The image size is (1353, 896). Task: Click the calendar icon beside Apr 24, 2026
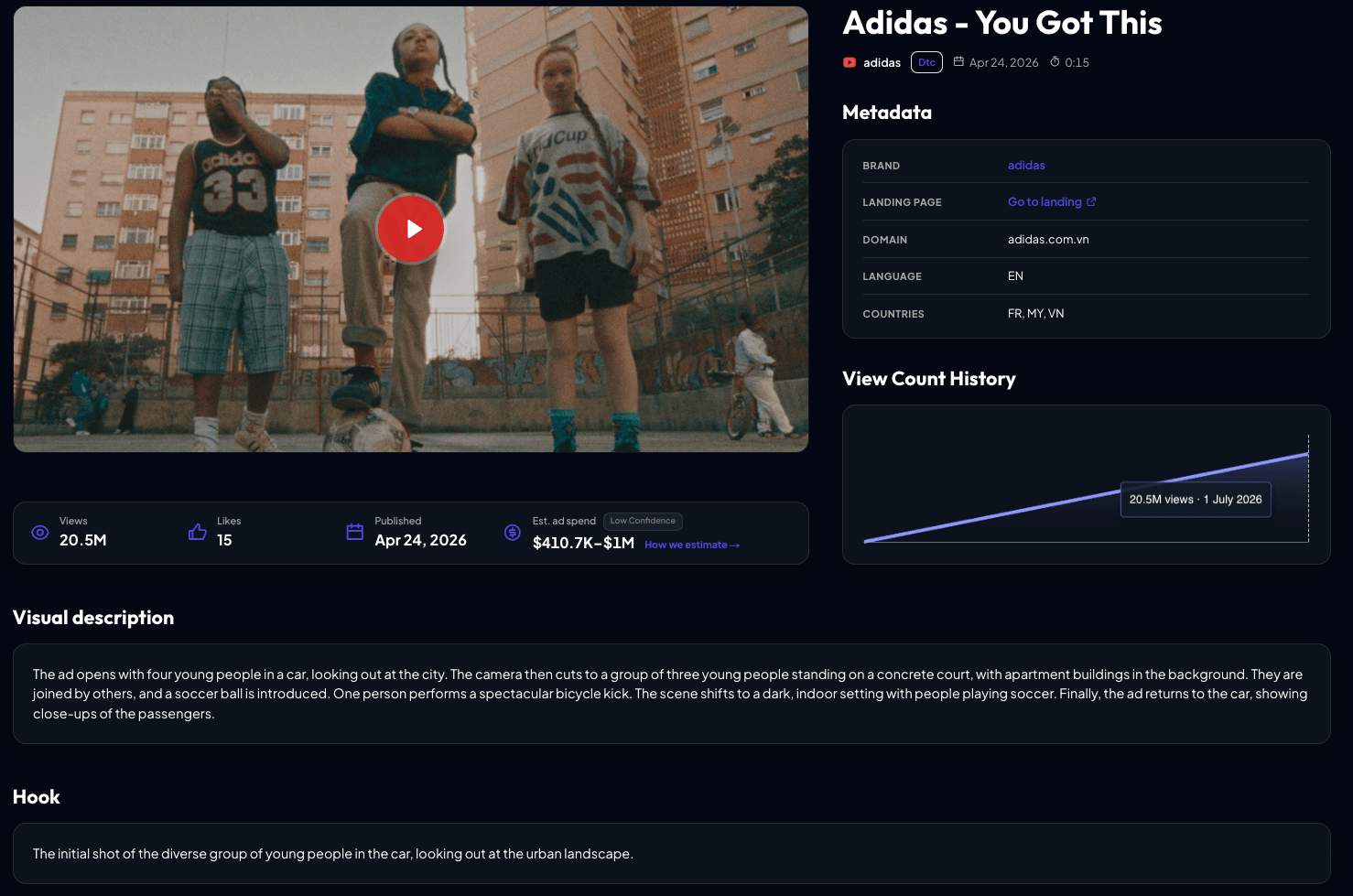click(958, 61)
